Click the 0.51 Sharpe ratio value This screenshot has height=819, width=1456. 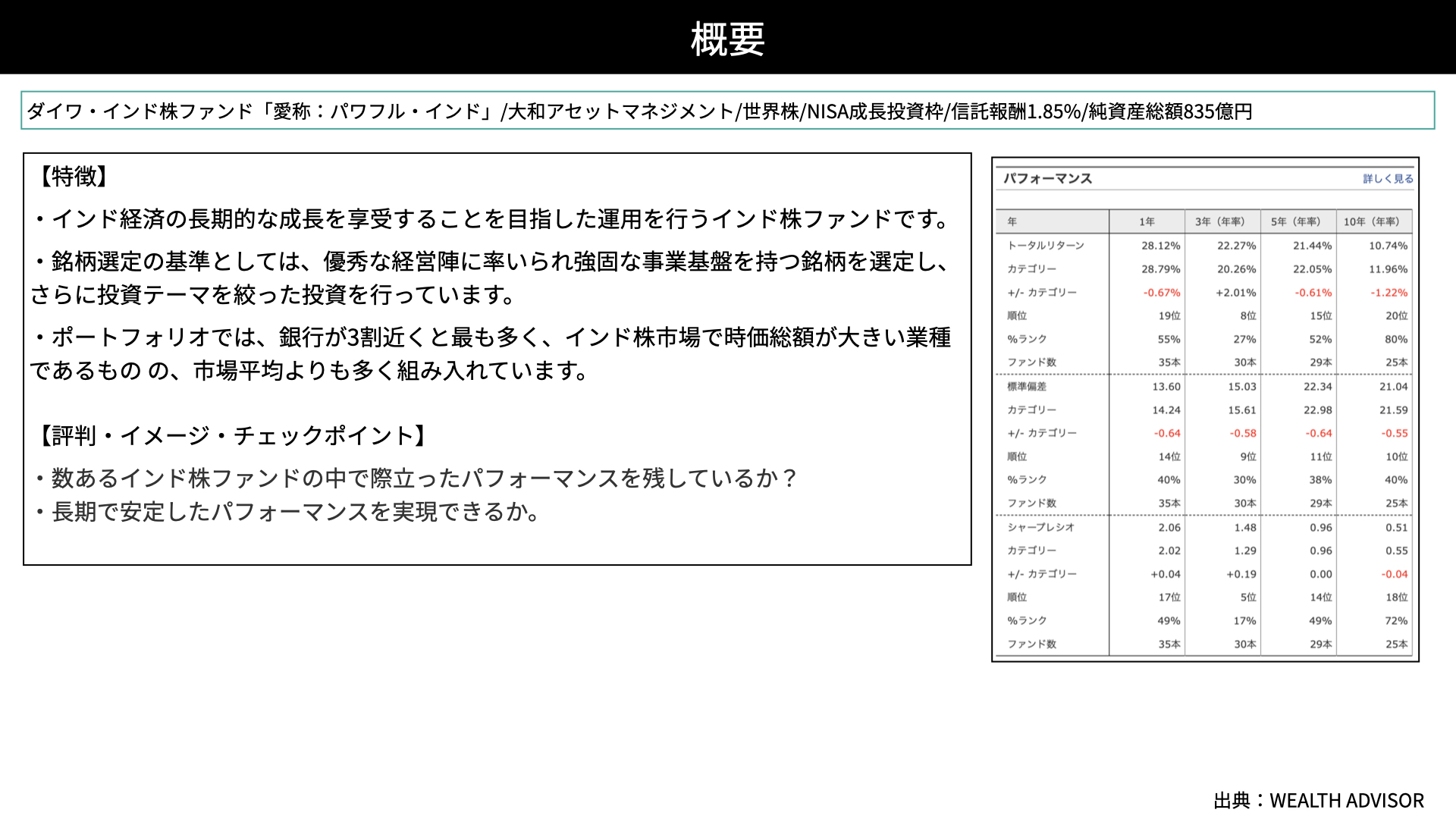click(x=1398, y=528)
